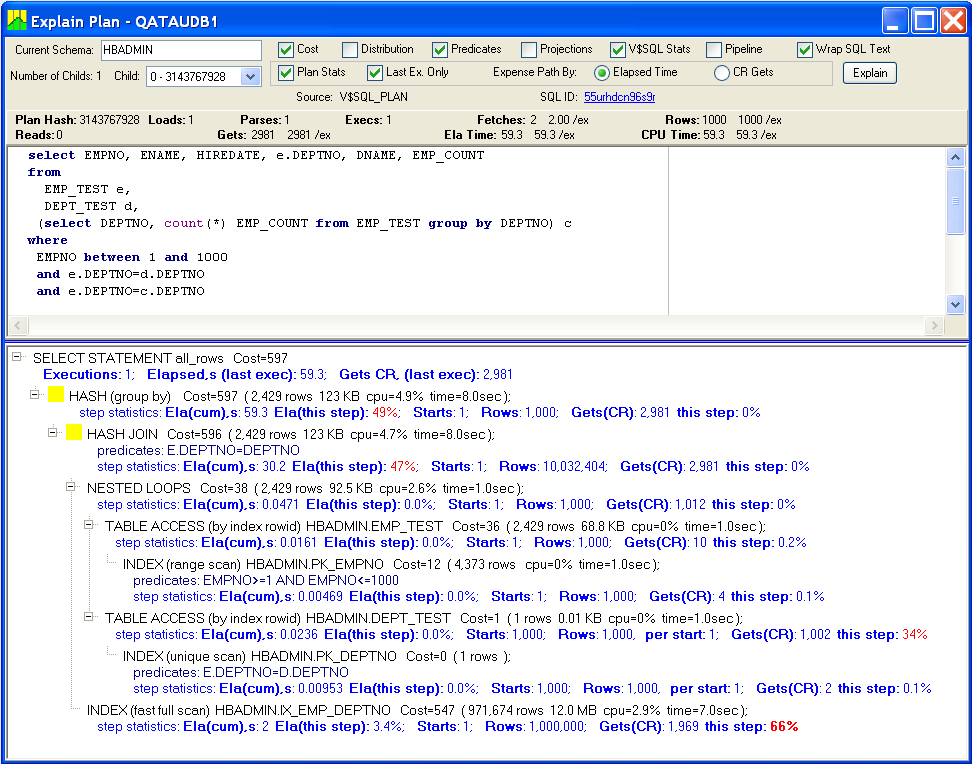Image resolution: width=972 pixels, height=764 pixels.
Task: Select INDEX (unique scan) PK_DEPTNO row
Action: 317,656
